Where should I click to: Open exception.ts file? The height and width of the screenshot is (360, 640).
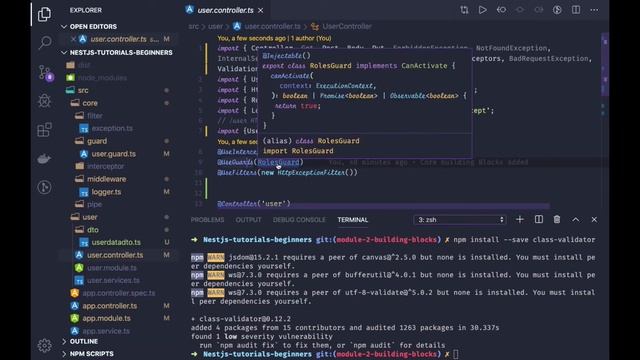tap(112, 128)
